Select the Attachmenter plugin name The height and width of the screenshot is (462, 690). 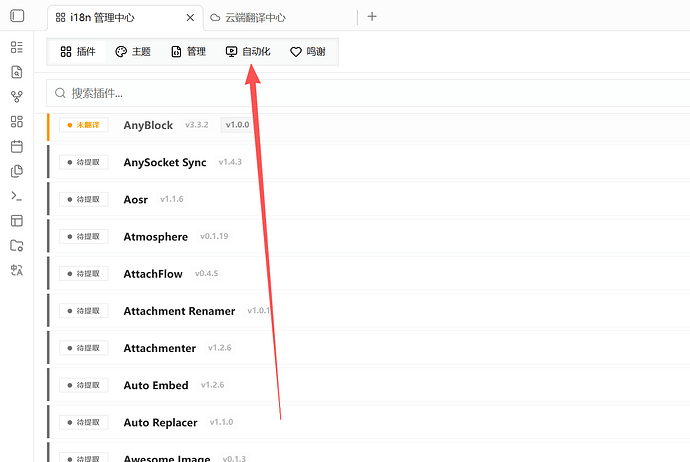(x=160, y=348)
